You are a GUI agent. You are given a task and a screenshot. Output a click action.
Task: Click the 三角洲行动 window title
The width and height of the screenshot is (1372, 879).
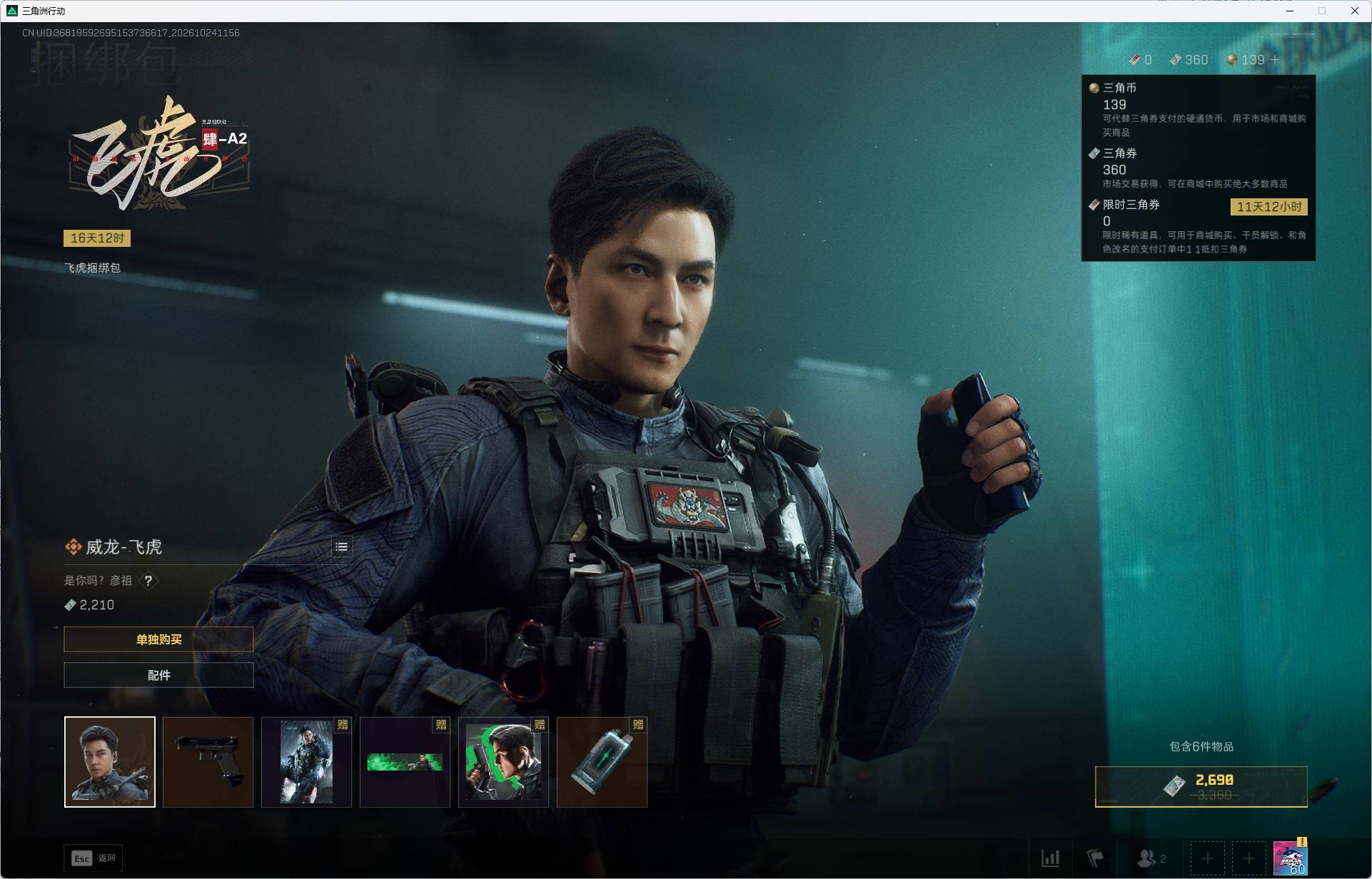click(x=44, y=11)
